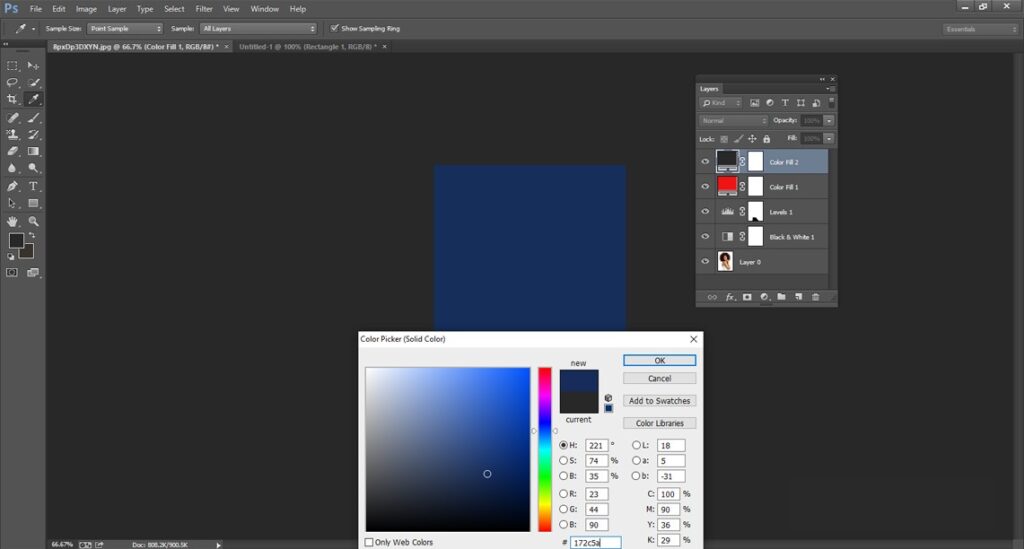Delete layer with trash icon
The image size is (1024, 549).
815,297
